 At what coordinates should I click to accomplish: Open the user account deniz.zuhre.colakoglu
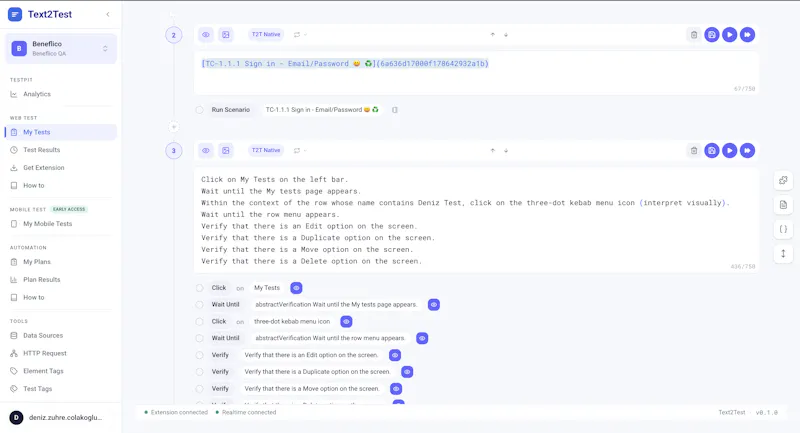(61, 417)
